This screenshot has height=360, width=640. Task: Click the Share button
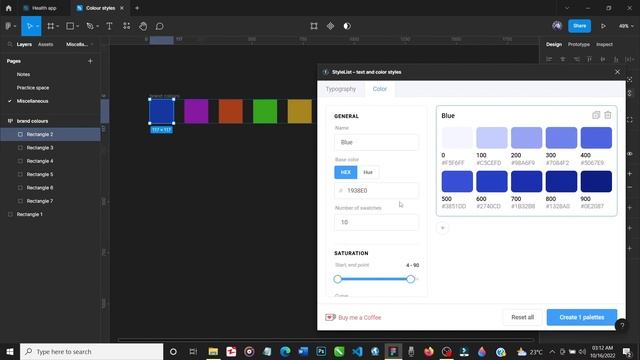click(579, 26)
